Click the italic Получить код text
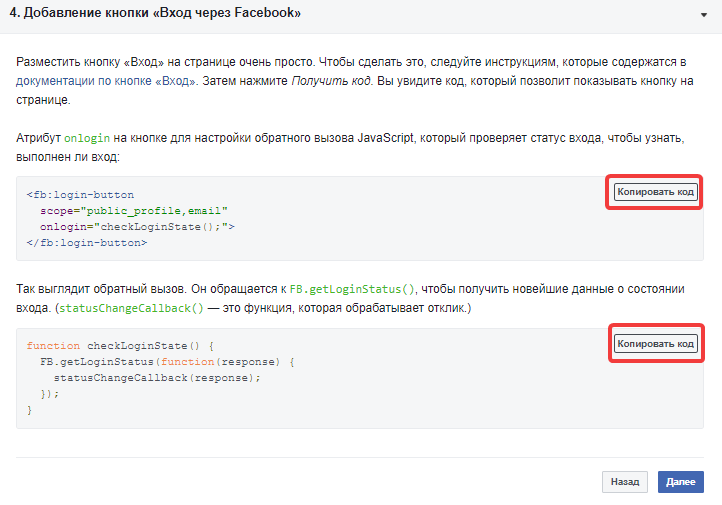This screenshot has height=505, width=722. [x=331, y=81]
